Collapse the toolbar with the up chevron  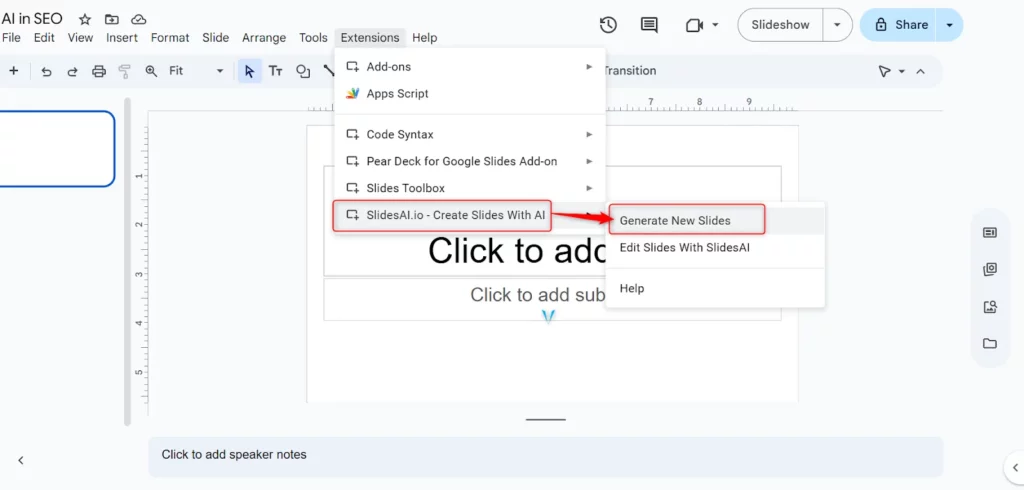pyautogui.click(x=920, y=71)
